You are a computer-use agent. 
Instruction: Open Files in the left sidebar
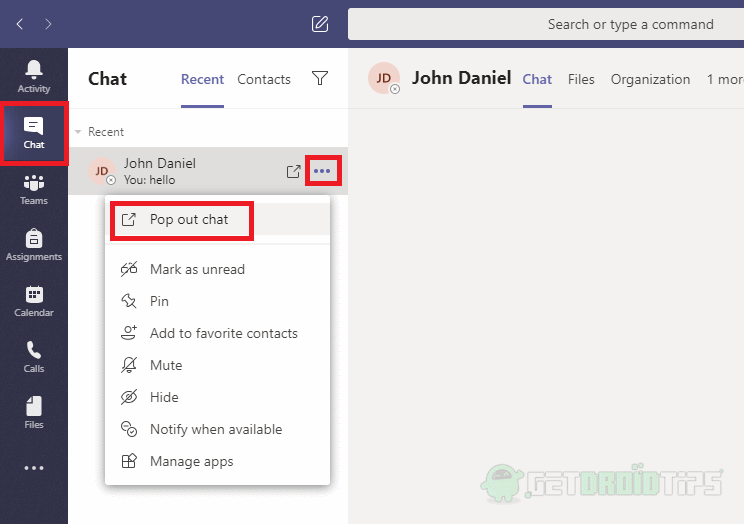34,413
